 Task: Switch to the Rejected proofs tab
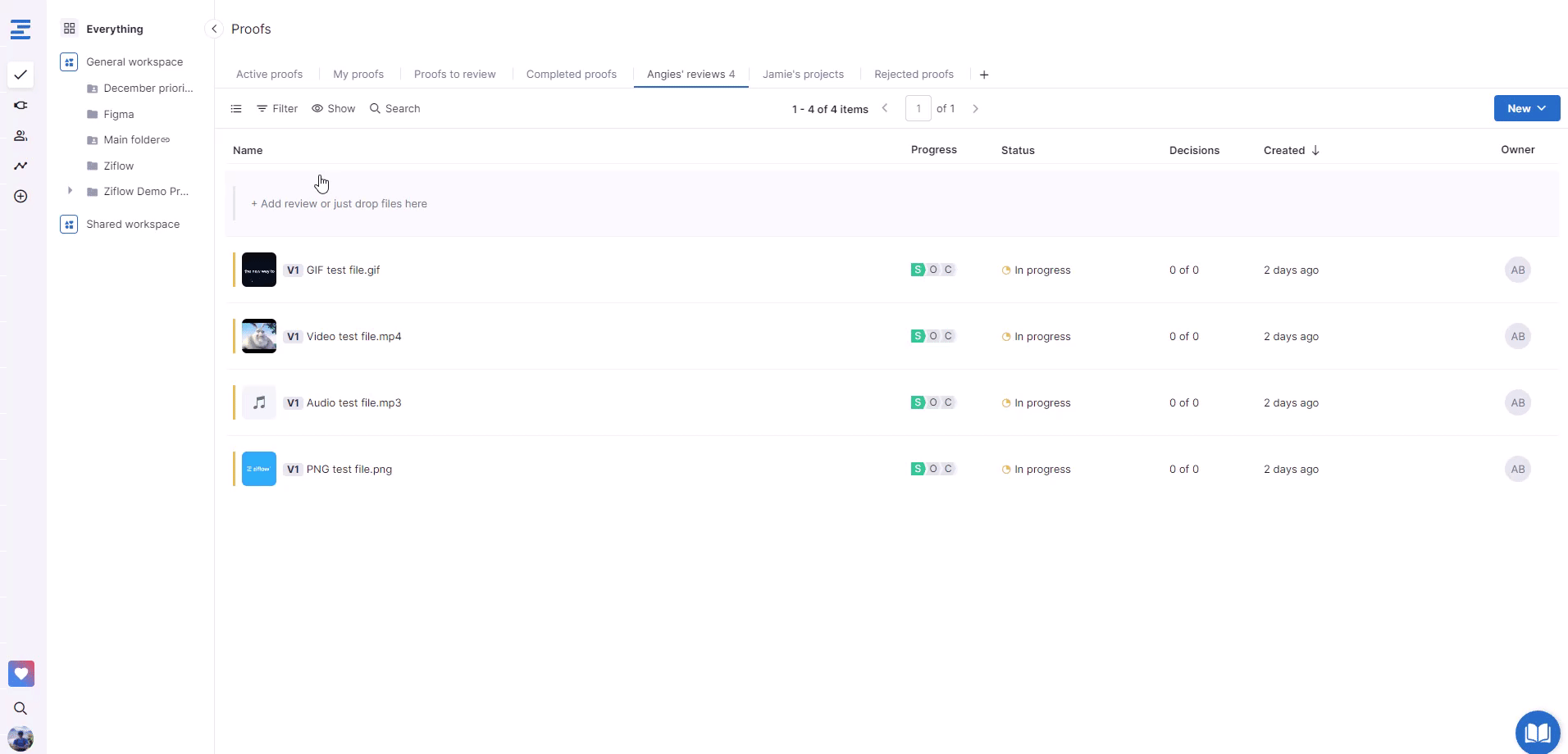coord(914,75)
